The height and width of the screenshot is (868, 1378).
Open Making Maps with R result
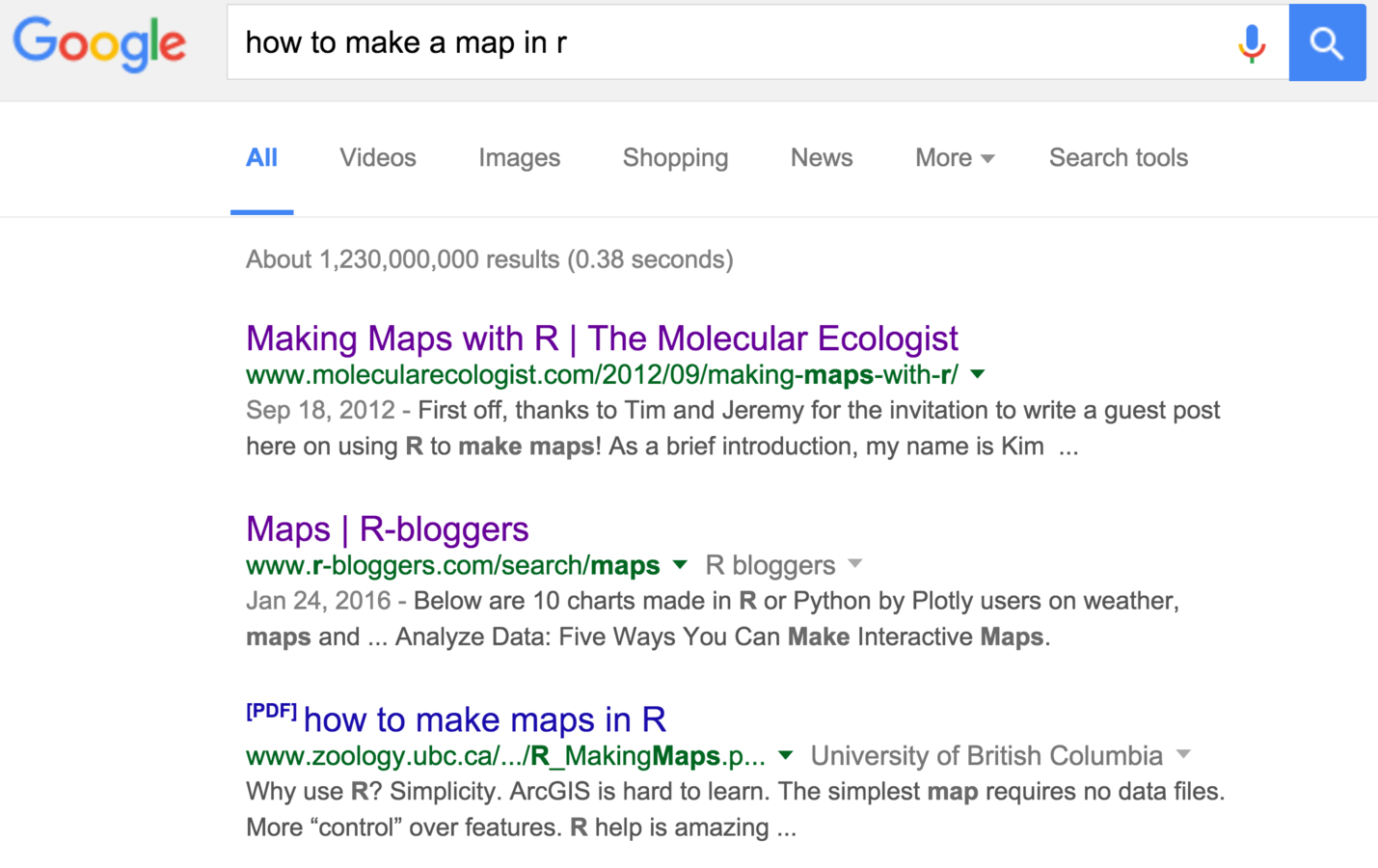tap(602, 339)
